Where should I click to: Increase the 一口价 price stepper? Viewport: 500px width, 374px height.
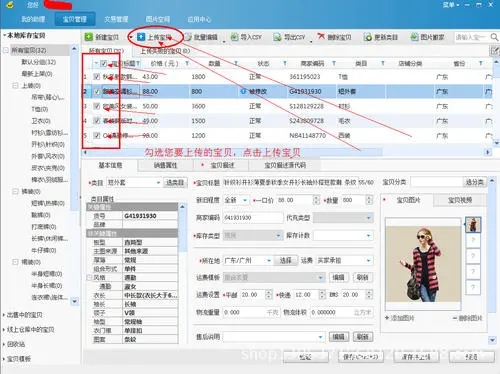[316, 198]
